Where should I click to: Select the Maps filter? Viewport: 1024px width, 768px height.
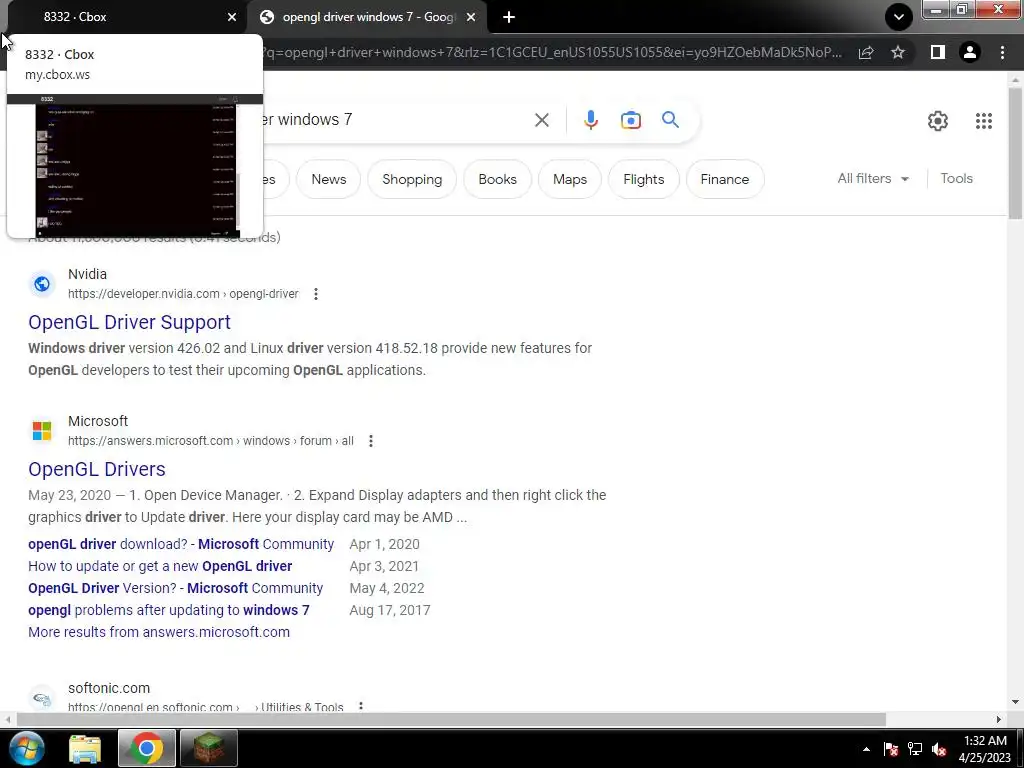pyautogui.click(x=569, y=179)
